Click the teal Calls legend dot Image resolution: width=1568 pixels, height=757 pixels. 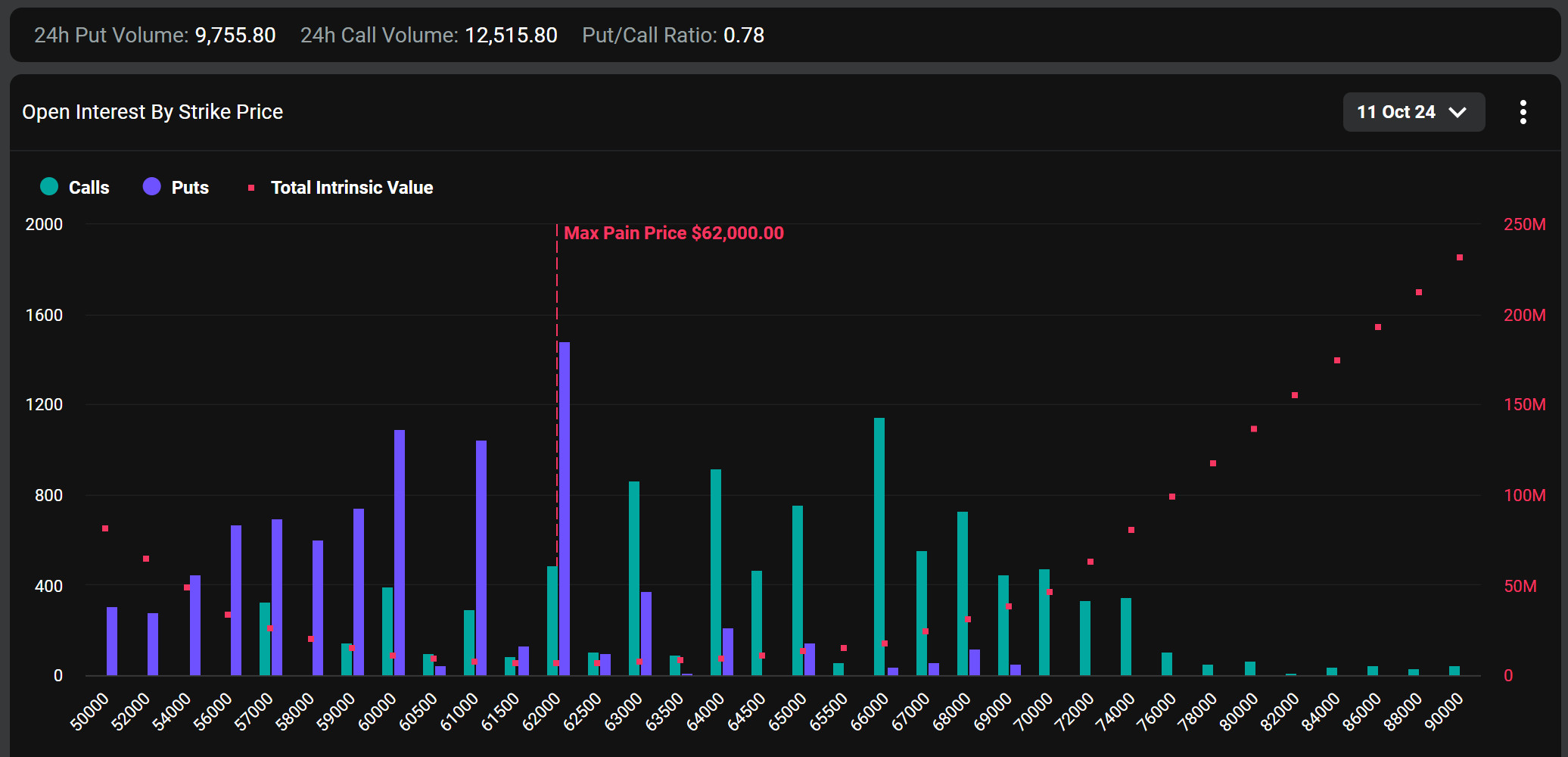(x=49, y=186)
